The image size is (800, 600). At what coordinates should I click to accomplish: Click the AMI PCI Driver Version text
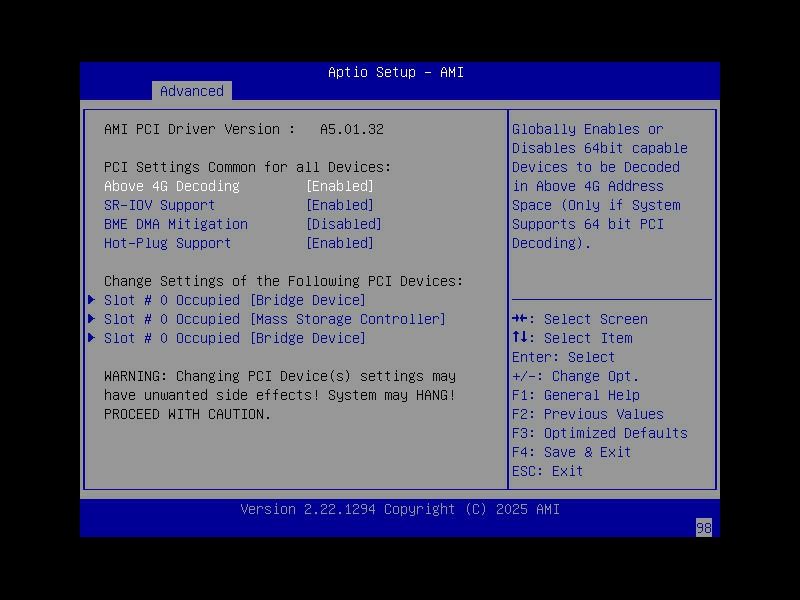pos(199,129)
